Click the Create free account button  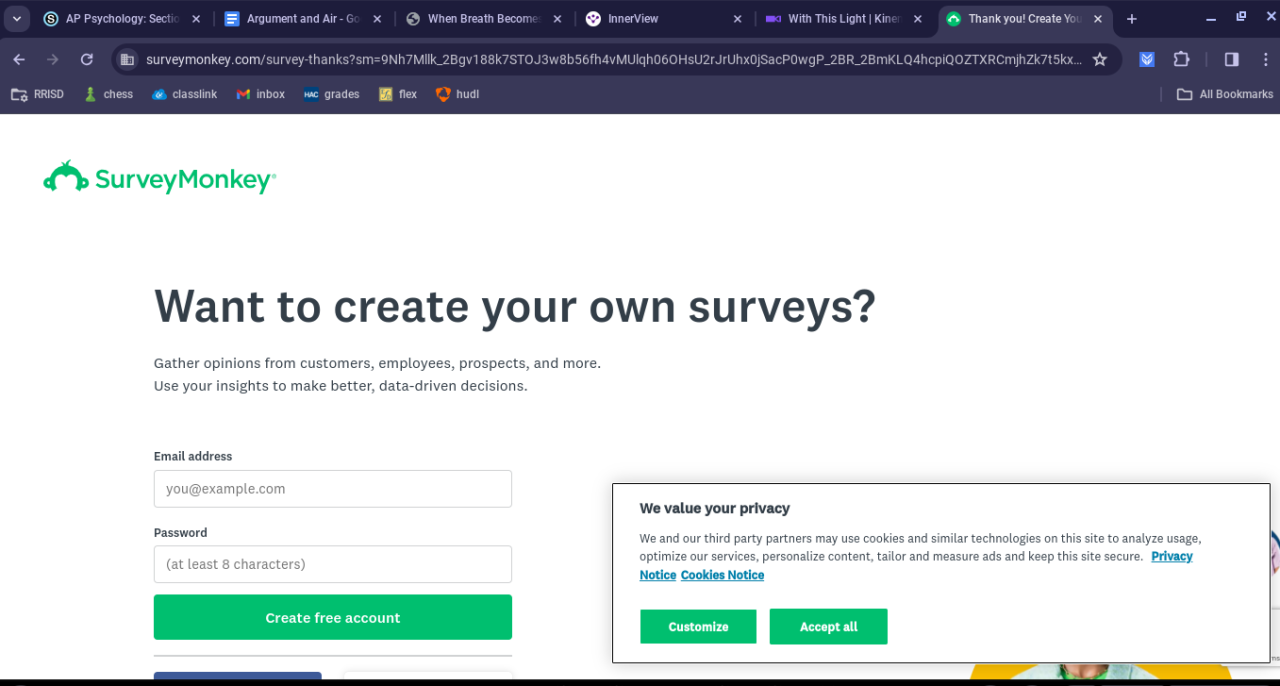[x=332, y=618]
